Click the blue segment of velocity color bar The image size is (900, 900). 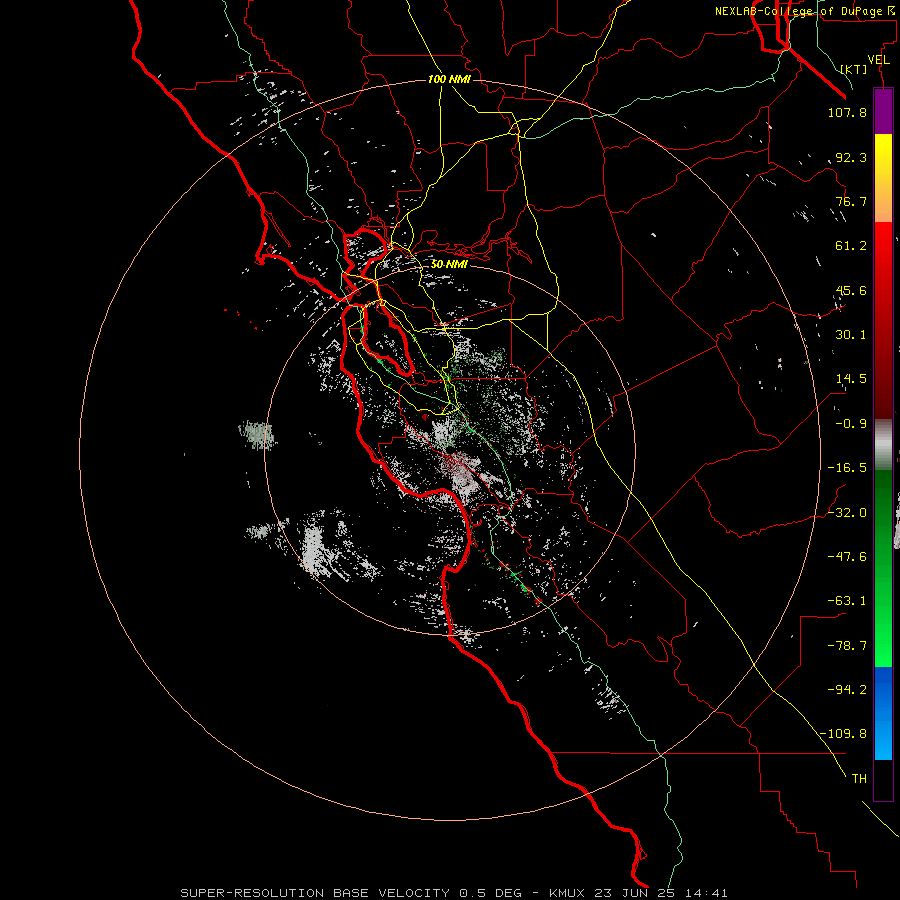[x=883, y=713]
